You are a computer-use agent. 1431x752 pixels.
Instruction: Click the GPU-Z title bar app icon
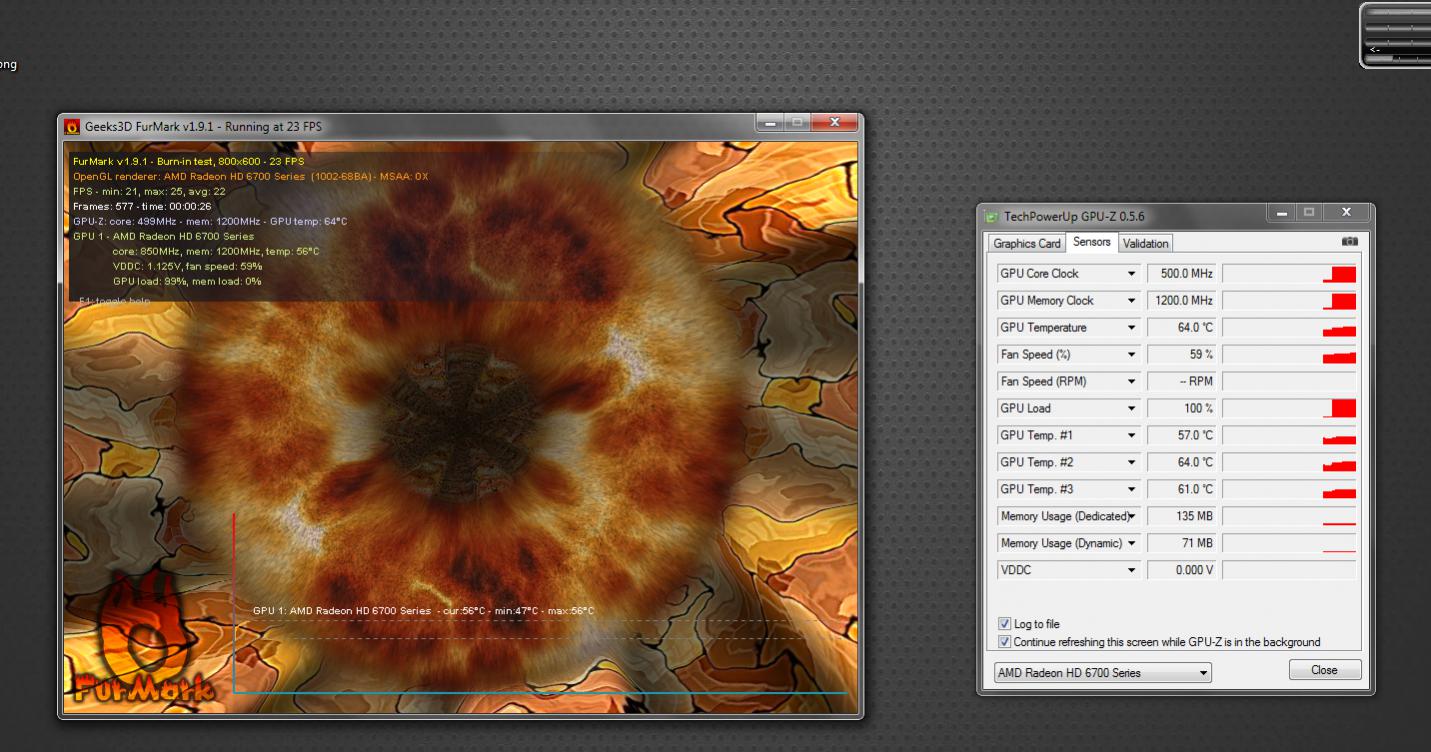pyautogui.click(x=992, y=216)
